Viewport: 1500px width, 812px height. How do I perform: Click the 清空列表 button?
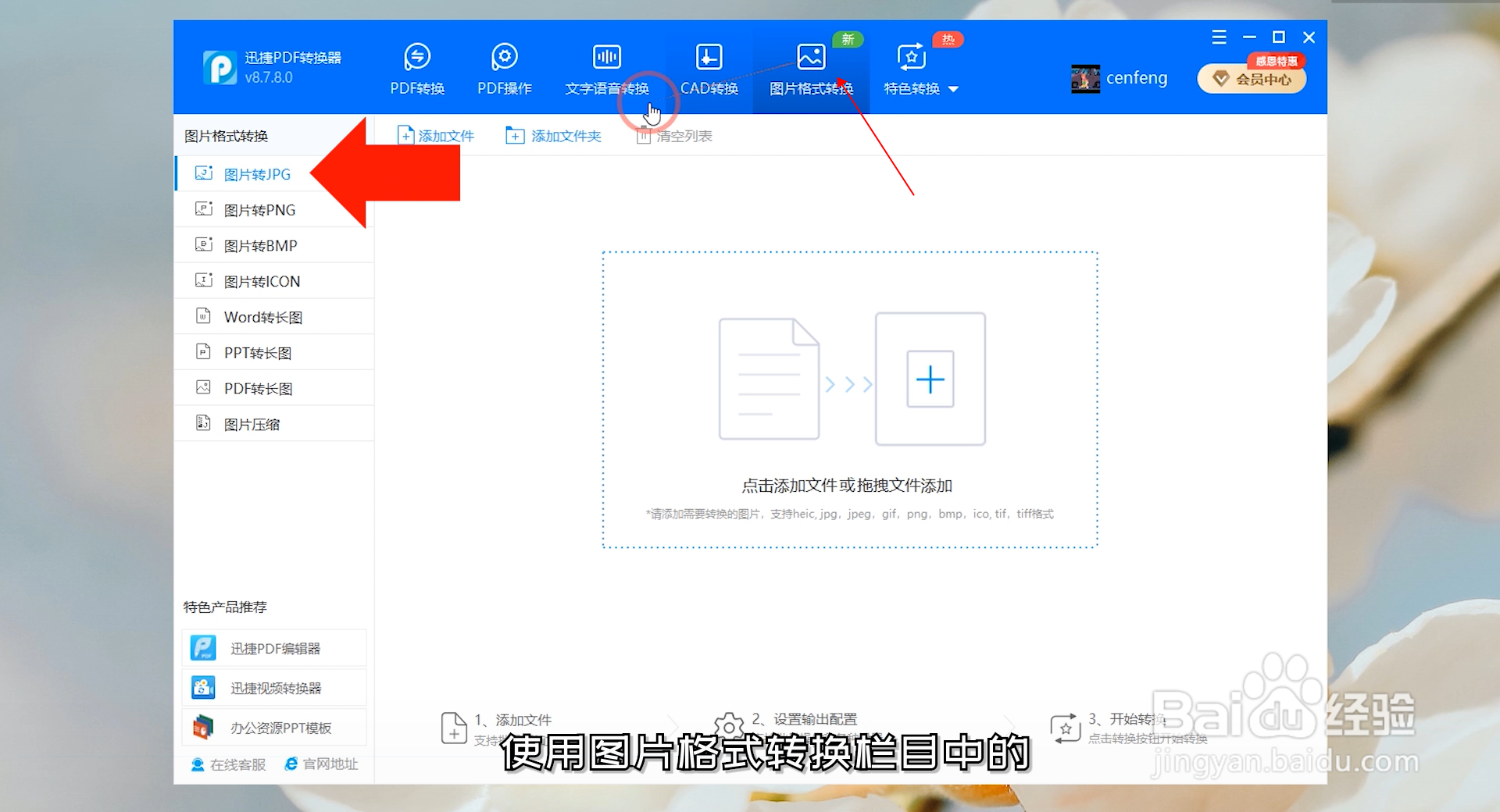pyautogui.click(x=674, y=136)
